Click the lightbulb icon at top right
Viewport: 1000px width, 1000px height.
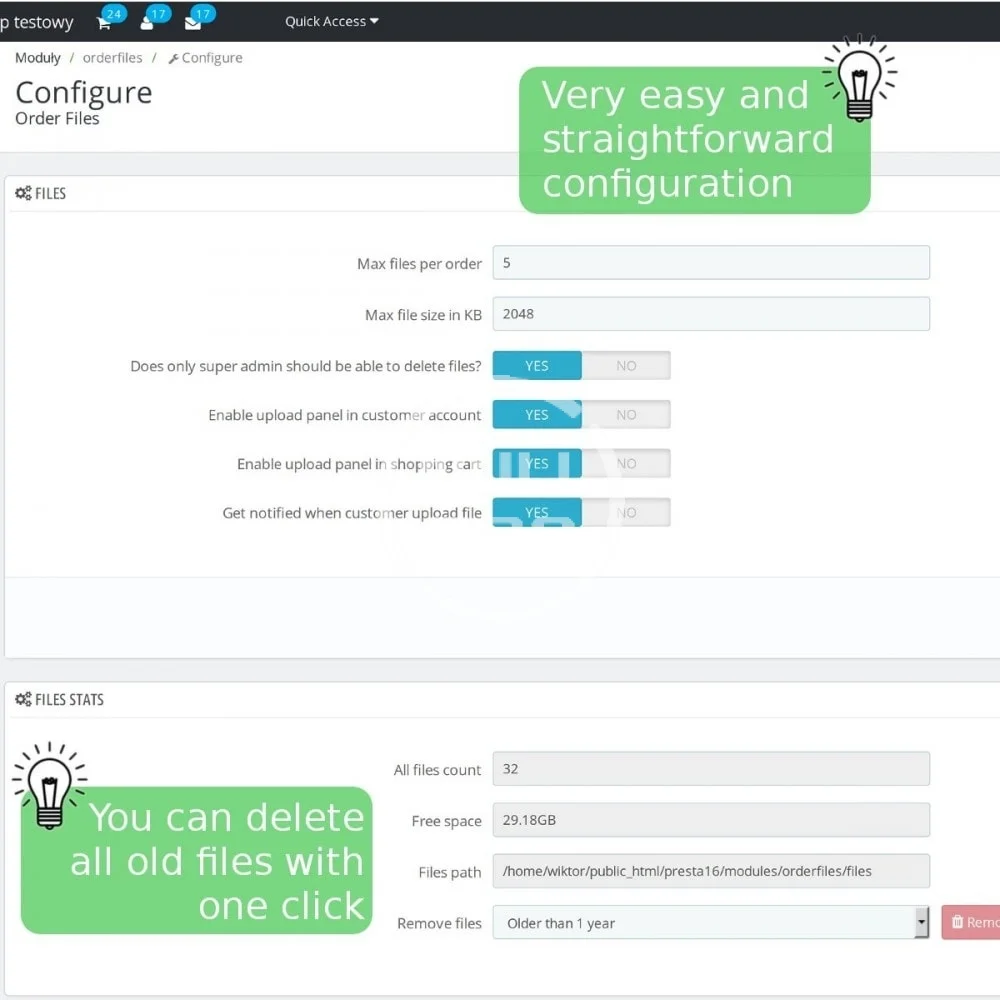[859, 78]
